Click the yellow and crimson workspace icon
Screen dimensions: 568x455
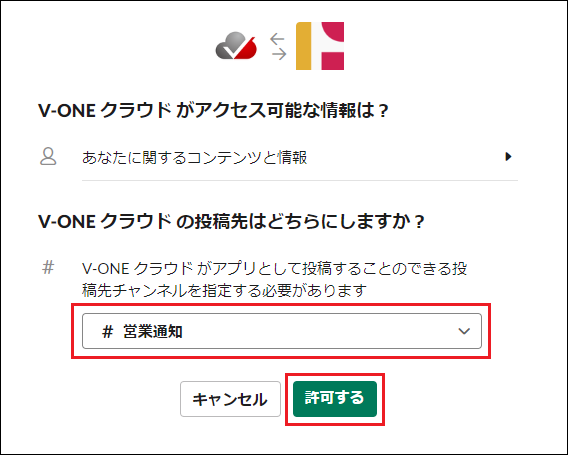pos(320,46)
